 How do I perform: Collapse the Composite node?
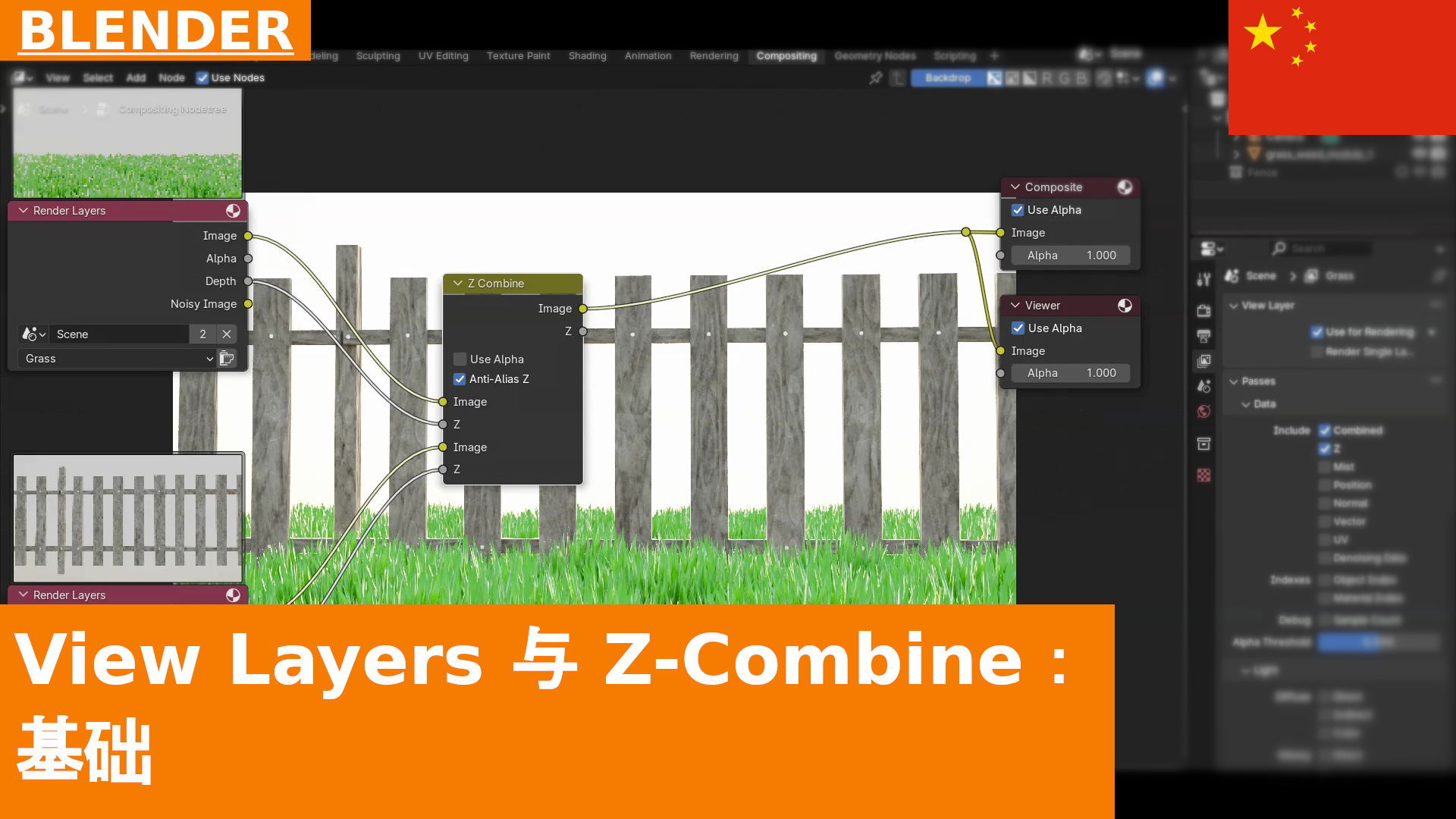[1015, 187]
